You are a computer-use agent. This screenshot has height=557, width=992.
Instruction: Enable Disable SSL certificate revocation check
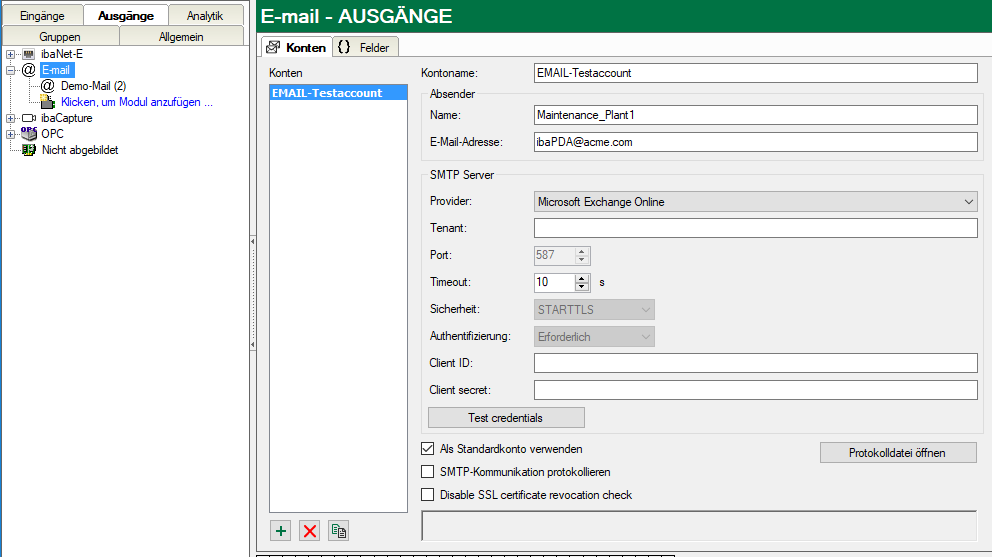tap(429, 495)
